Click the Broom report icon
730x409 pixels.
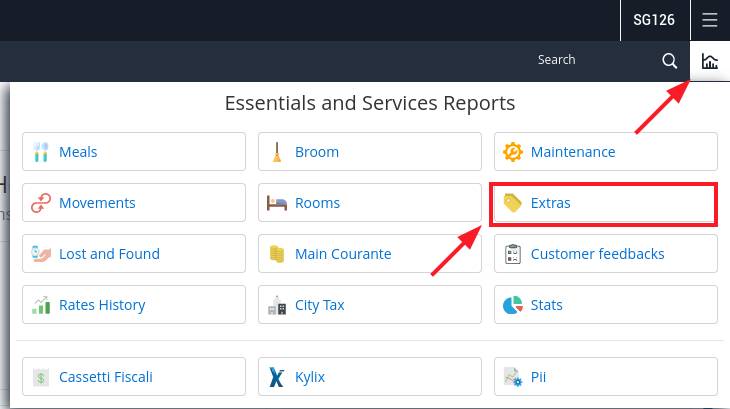pyautogui.click(x=277, y=152)
